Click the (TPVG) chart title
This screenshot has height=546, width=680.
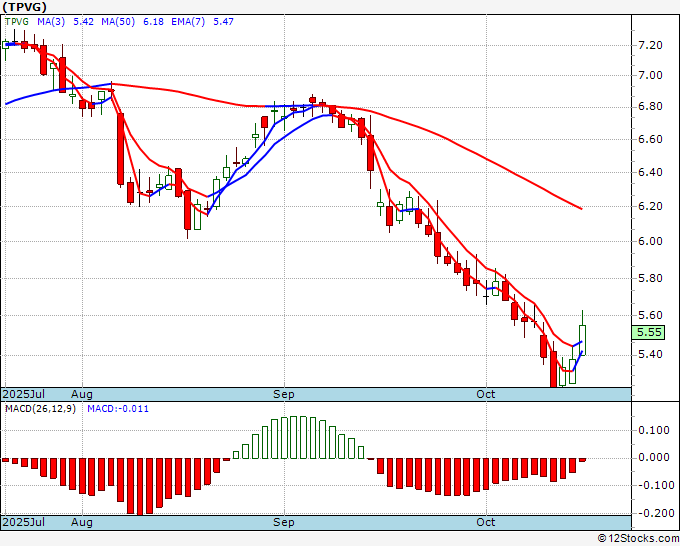(24, 7)
